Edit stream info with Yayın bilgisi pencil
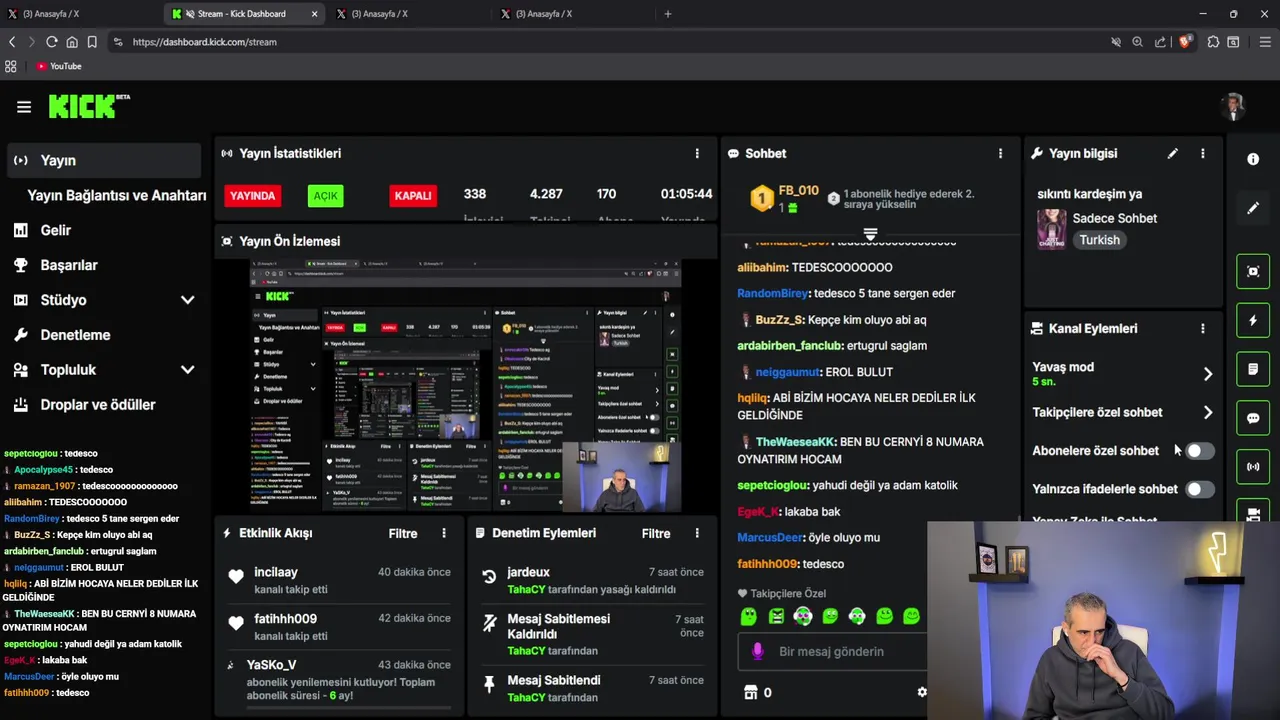 (1172, 154)
